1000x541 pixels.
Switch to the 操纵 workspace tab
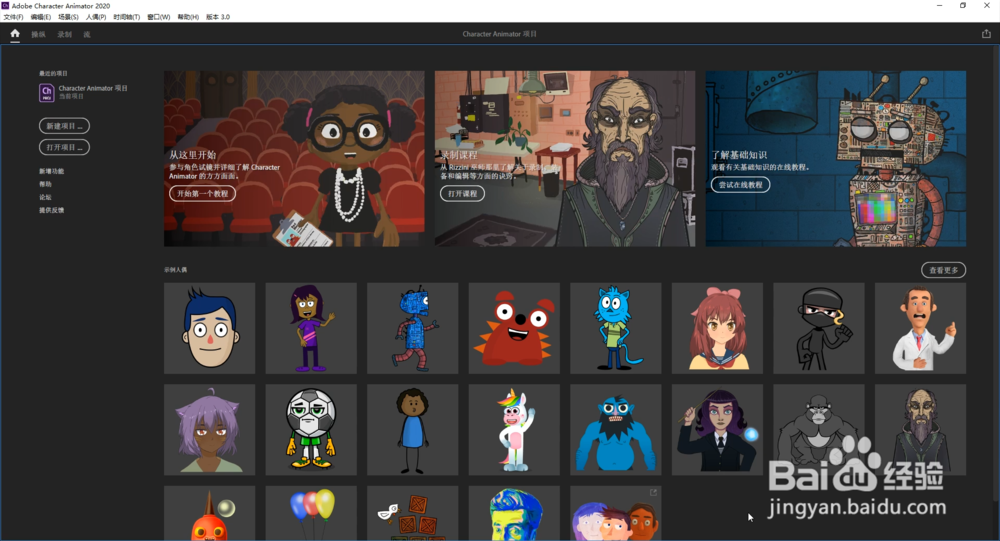click(x=38, y=34)
